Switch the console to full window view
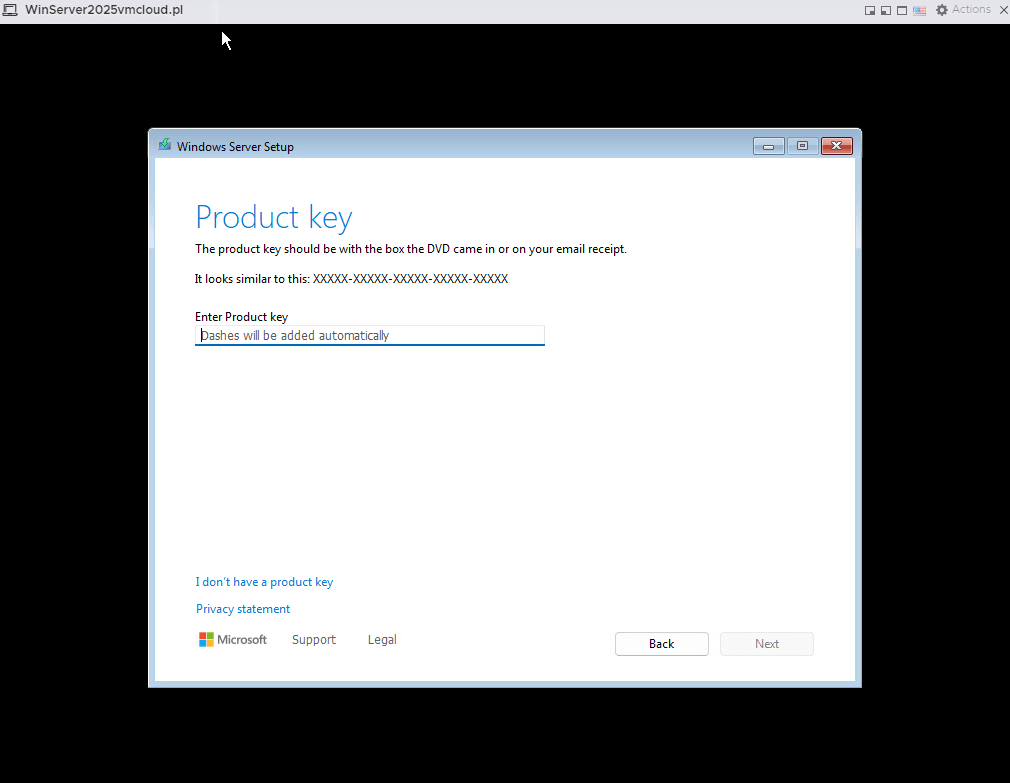 pos(902,10)
